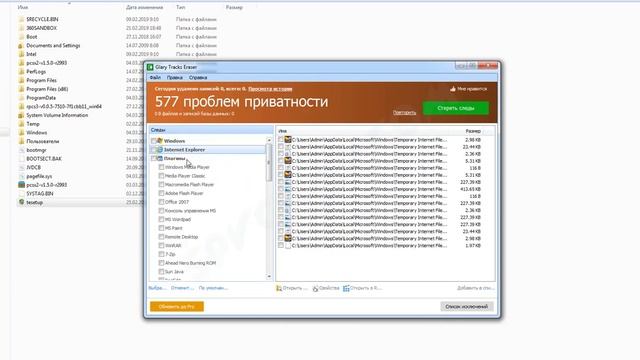Click the locked Documents and Settings folder icon
The width and height of the screenshot is (640, 360).
21,46
